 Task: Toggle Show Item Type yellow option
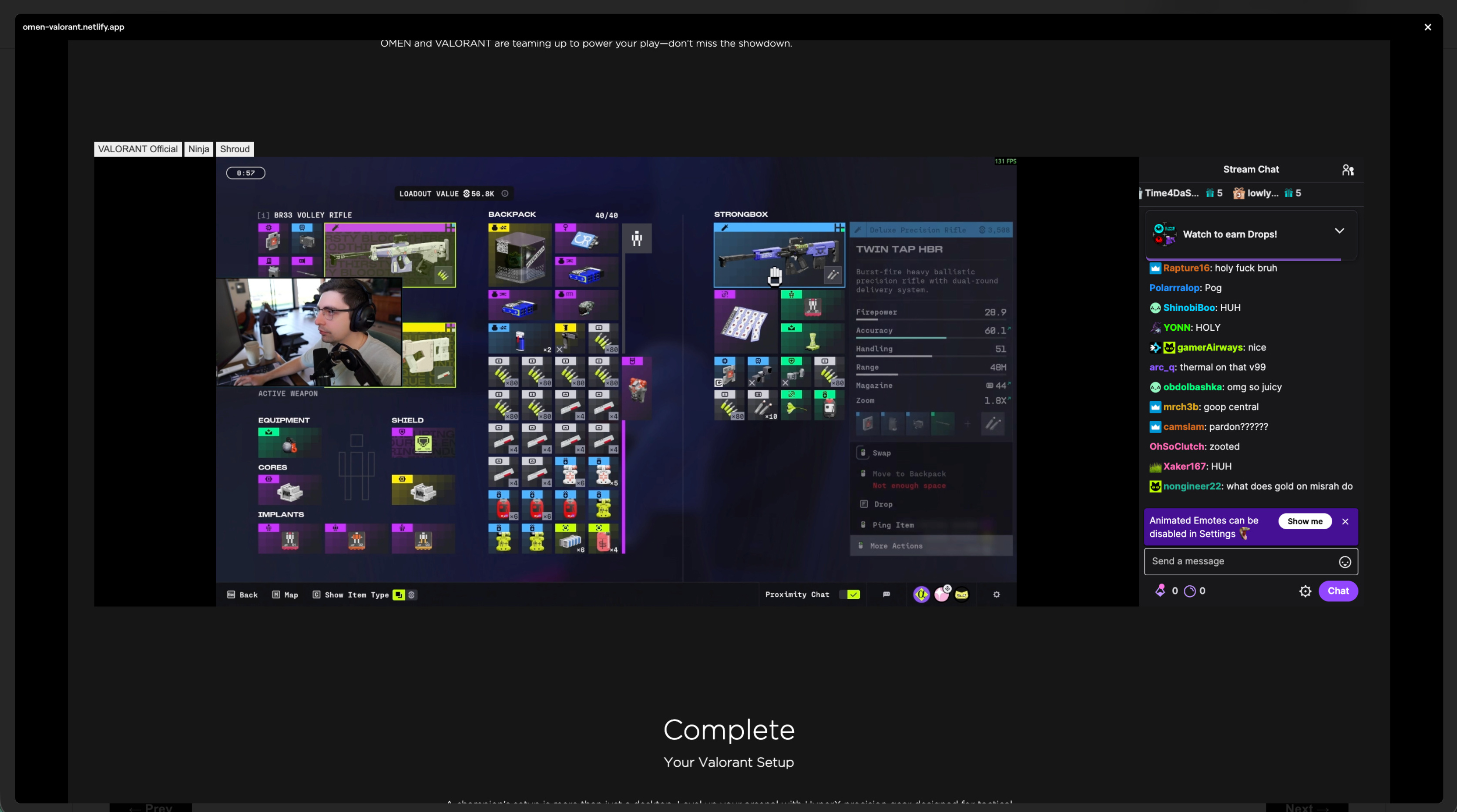(399, 595)
